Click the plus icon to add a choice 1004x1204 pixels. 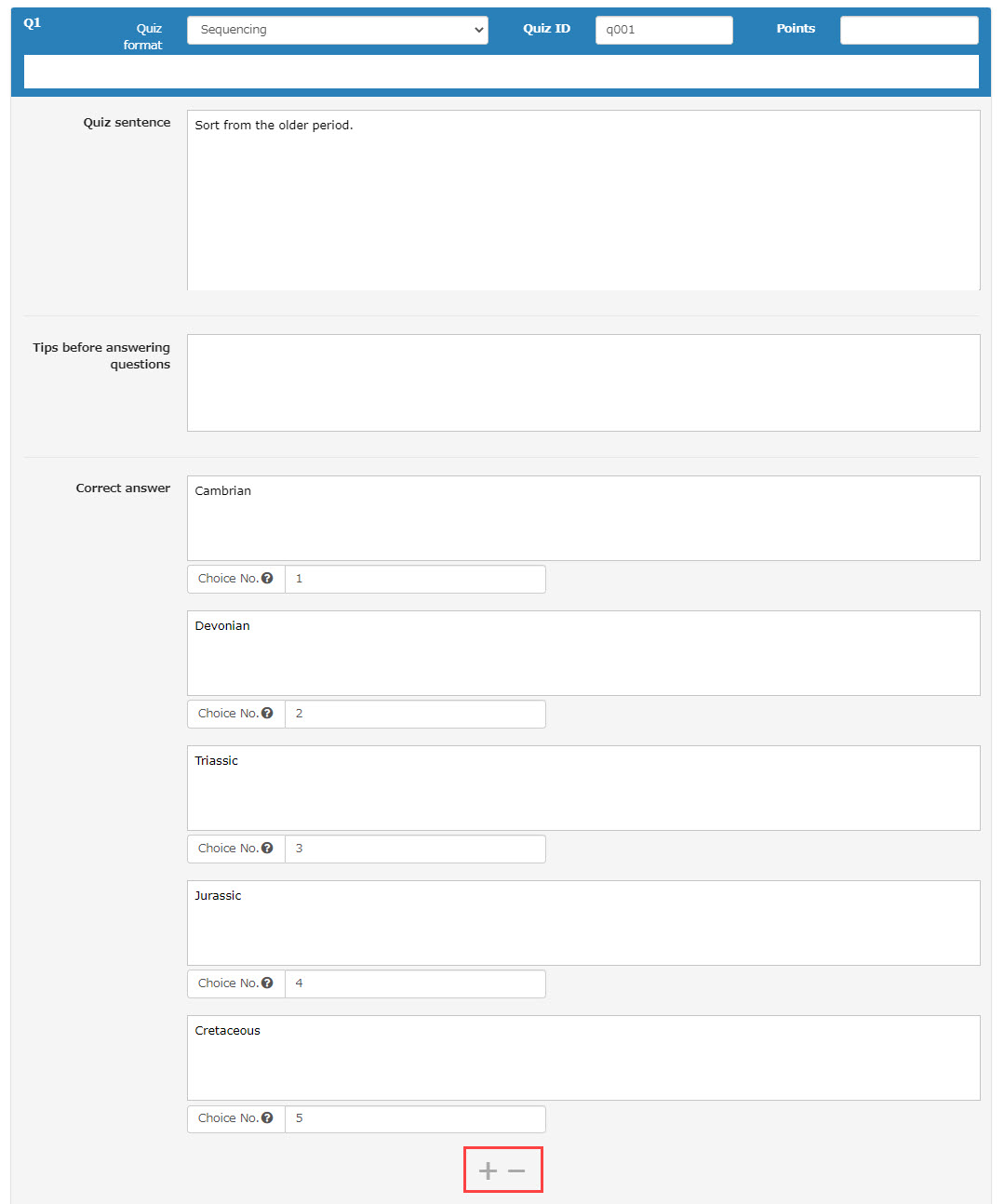pyautogui.click(x=488, y=1171)
